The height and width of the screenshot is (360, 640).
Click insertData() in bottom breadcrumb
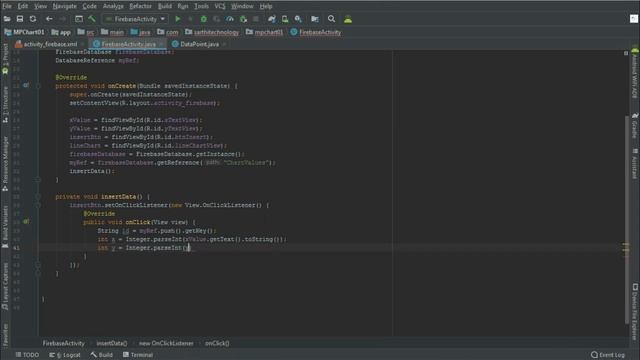tap(111, 343)
